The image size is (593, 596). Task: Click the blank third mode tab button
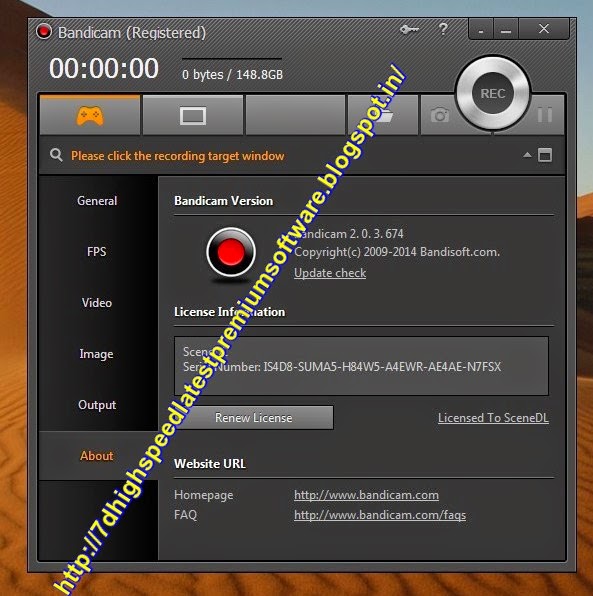pos(295,116)
